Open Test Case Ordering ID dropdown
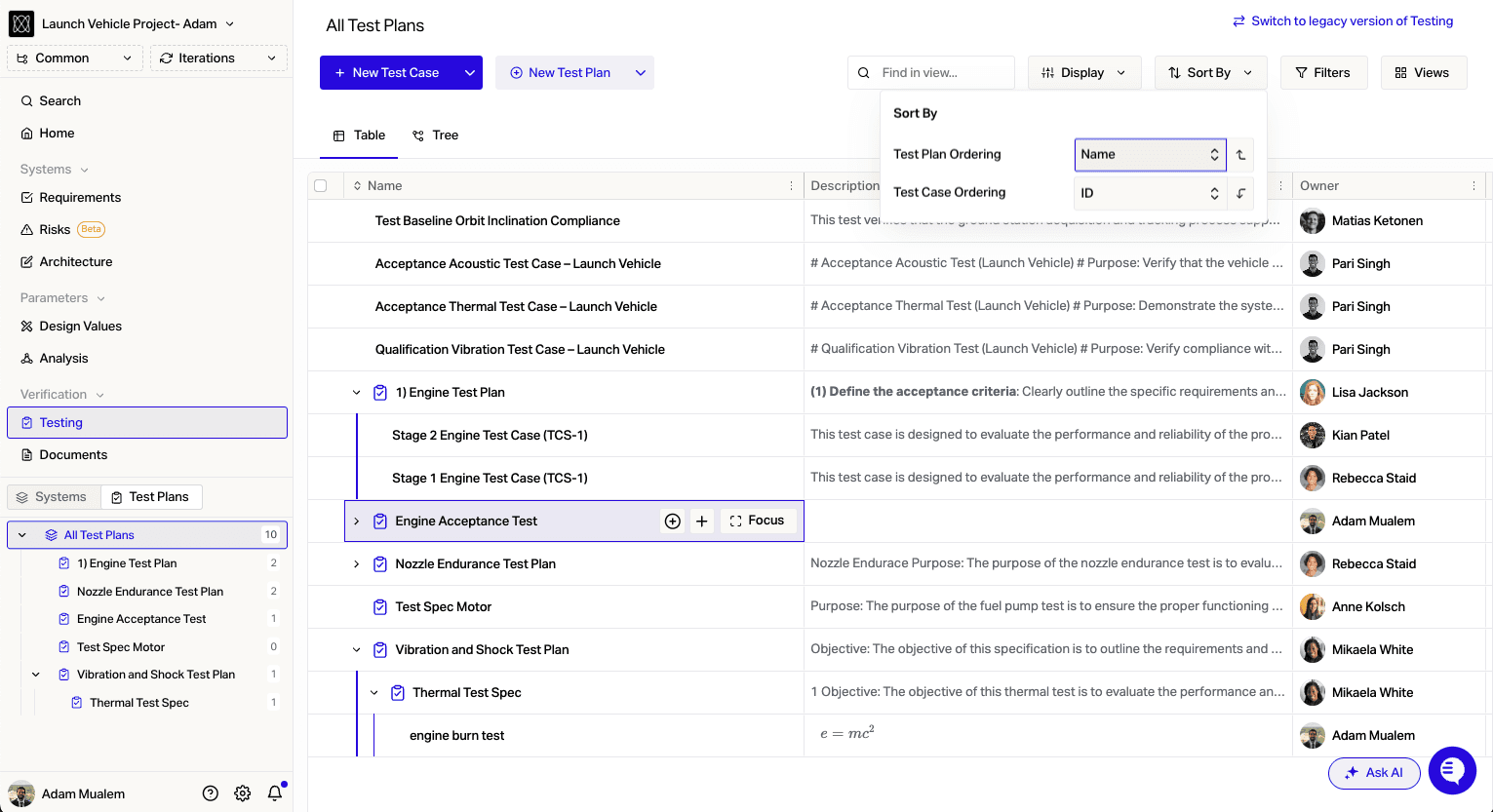 1150,193
